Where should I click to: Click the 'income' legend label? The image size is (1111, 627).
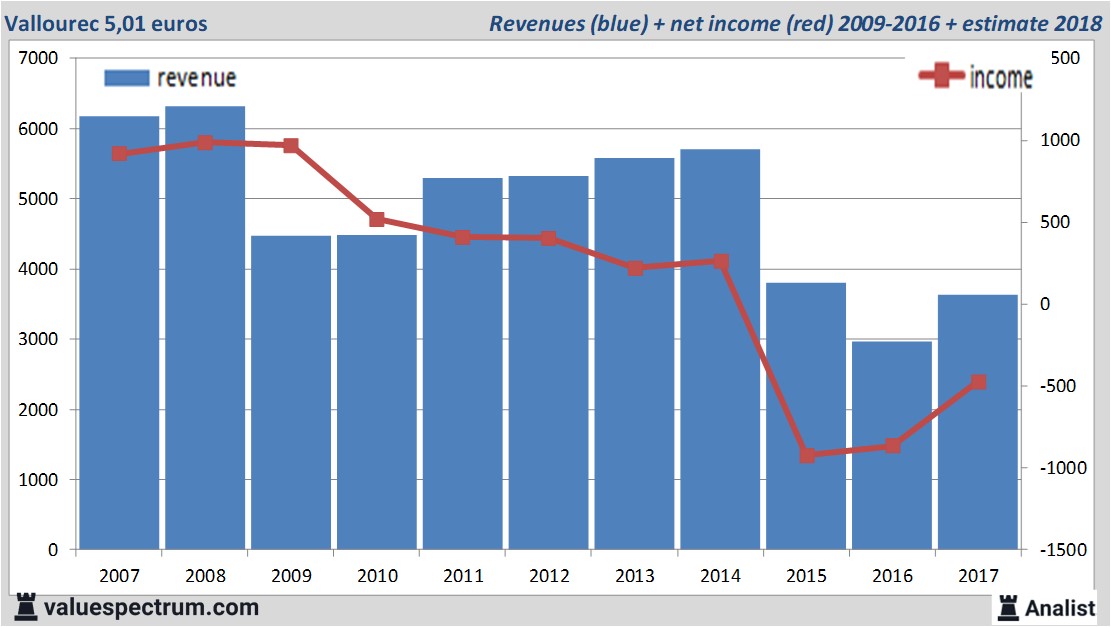(1000, 77)
